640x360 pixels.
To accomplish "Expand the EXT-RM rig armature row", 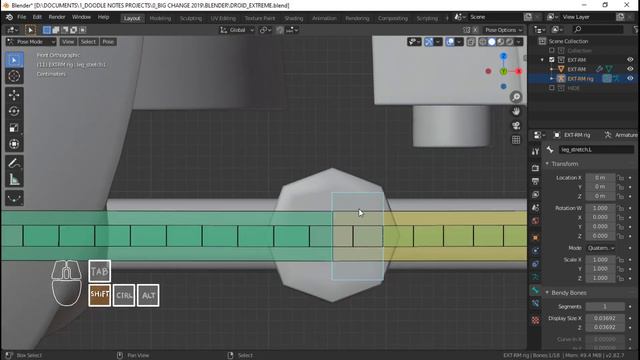I will point(552,78).
